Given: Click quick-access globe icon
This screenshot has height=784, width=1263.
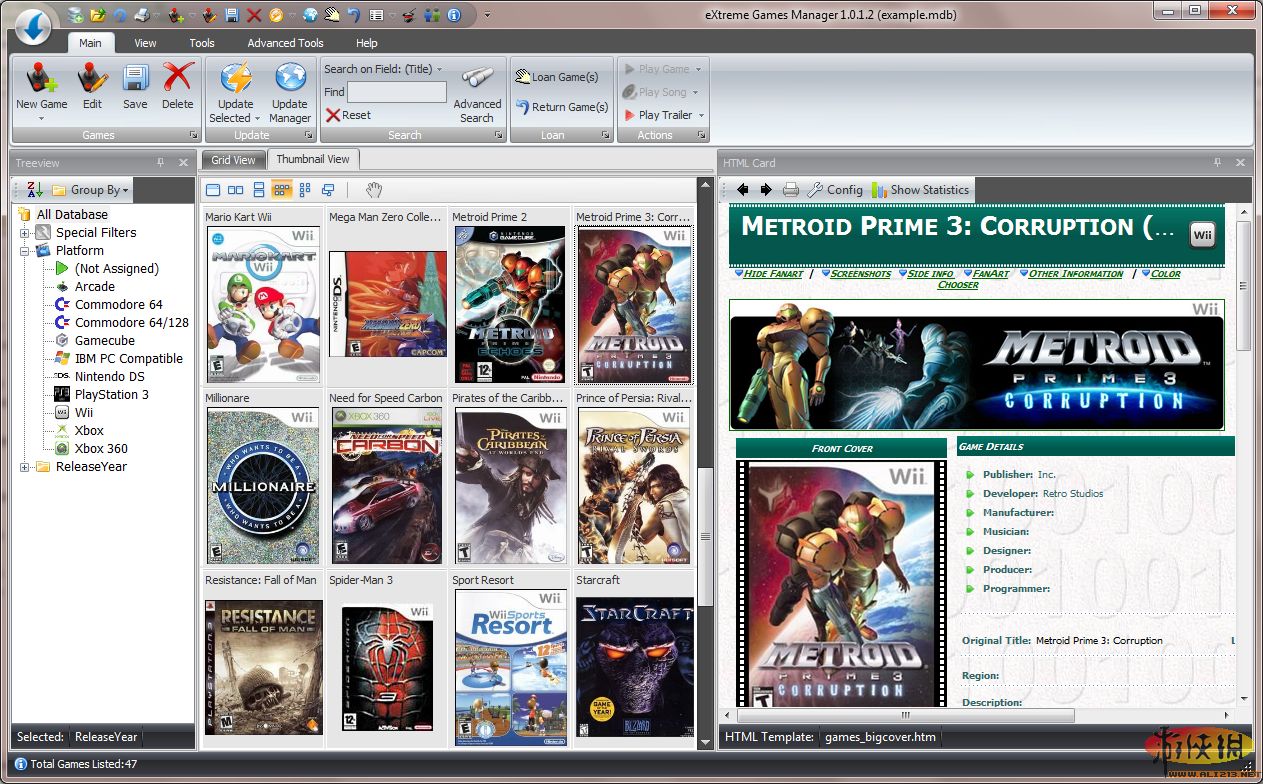Looking at the screenshot, I should click(309, 15).
